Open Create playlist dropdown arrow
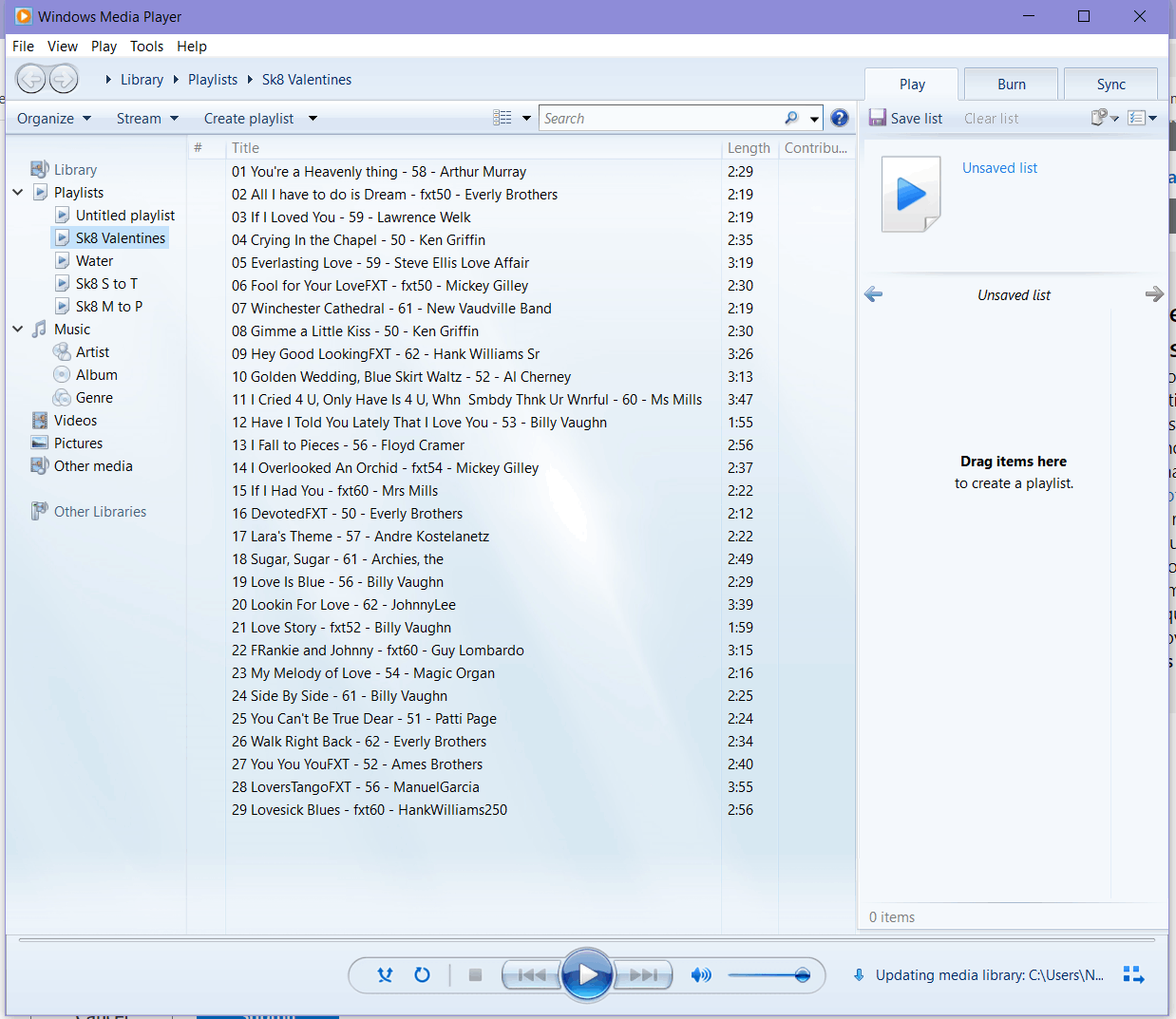 (313, 119)
